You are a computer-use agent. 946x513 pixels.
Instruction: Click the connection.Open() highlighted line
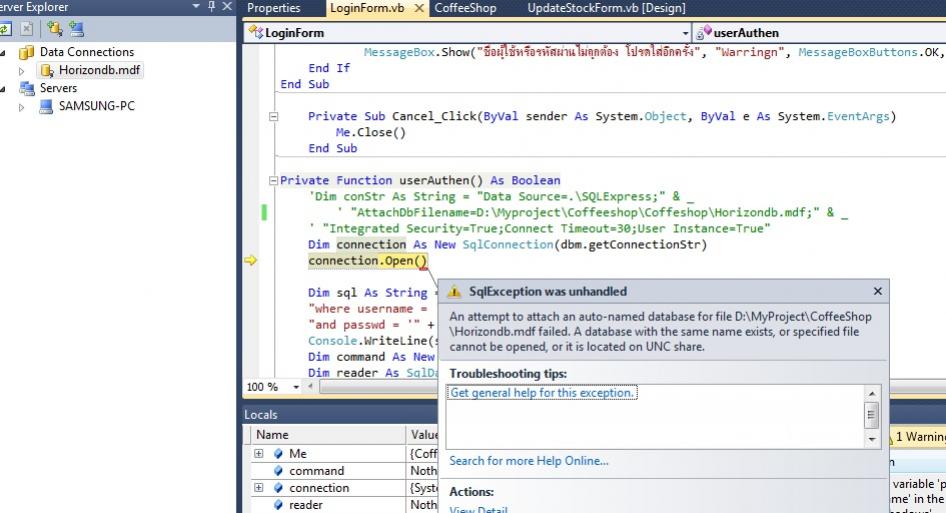(x=367, y=261)
